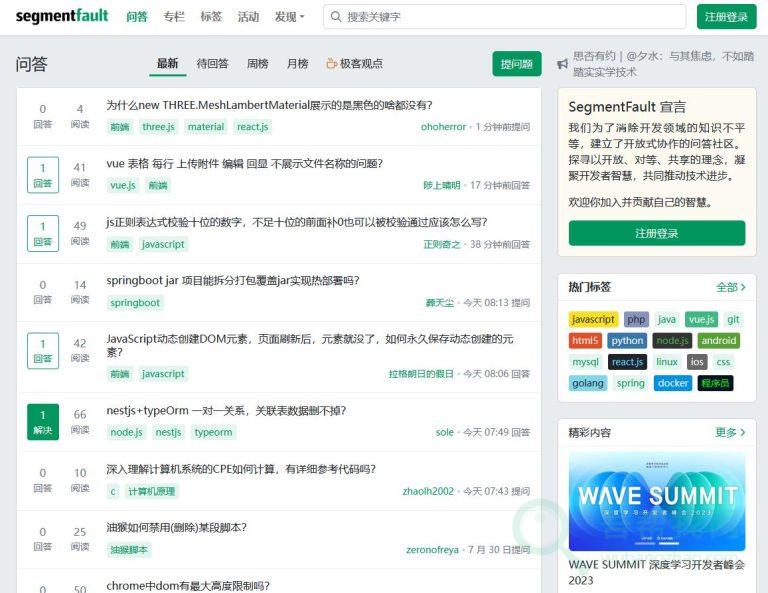
Task: Click 注册登录 in the manifesto card
Action: point(656,233)
